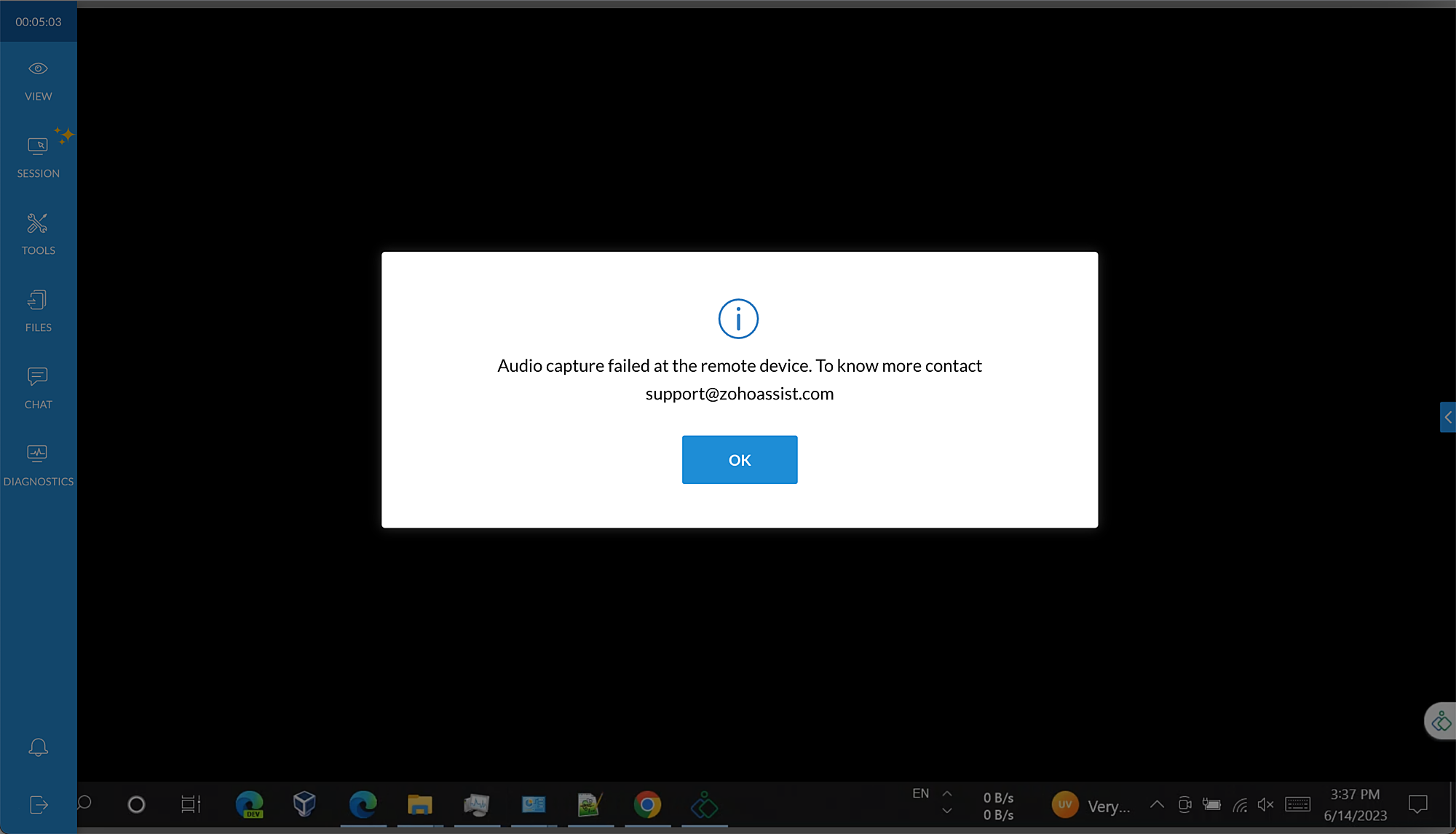Open Task View on the taskbar

(191, 804)
